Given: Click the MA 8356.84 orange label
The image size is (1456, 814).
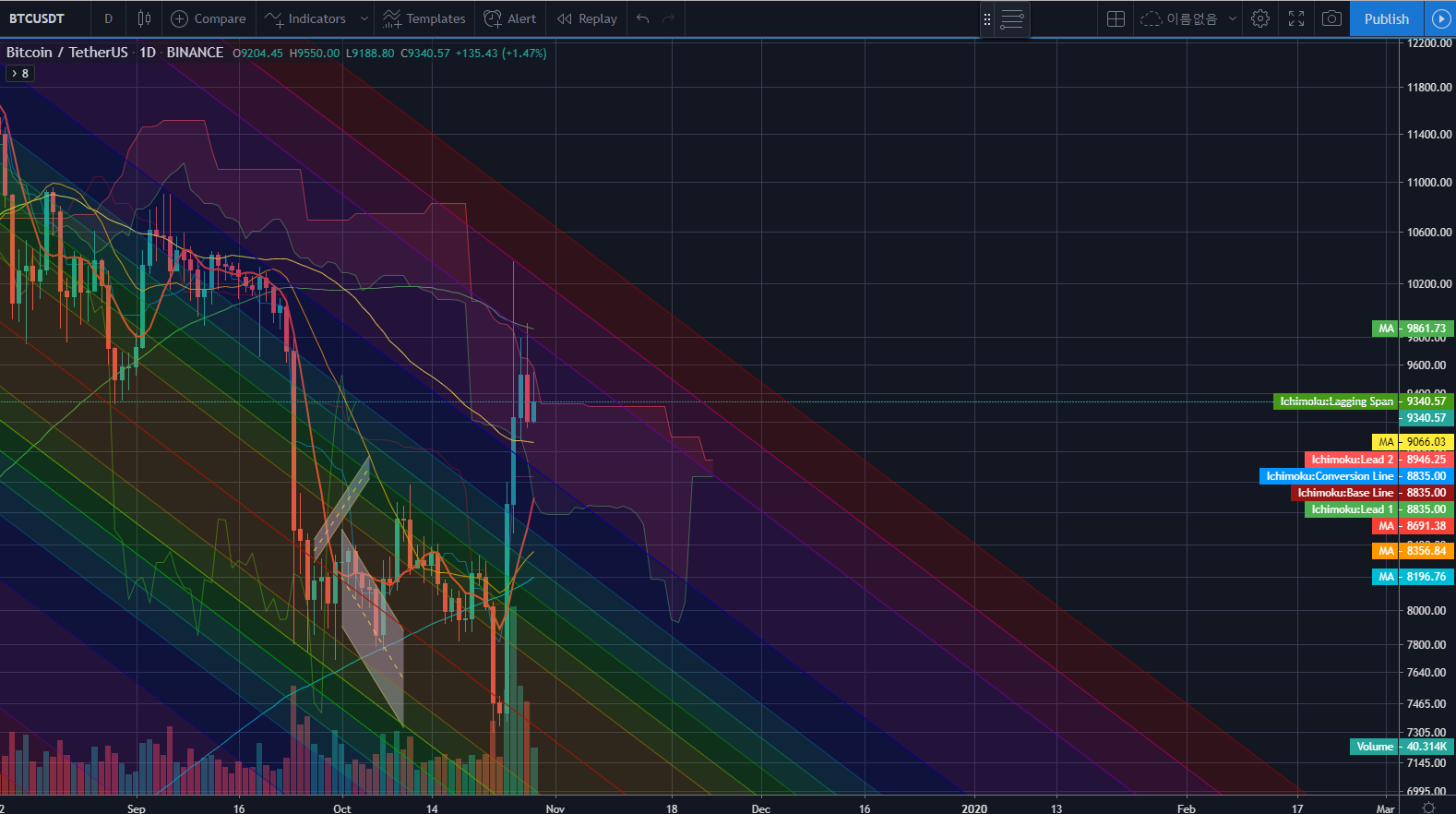Looking at the screenshot, I should (x=1414, y=551).
